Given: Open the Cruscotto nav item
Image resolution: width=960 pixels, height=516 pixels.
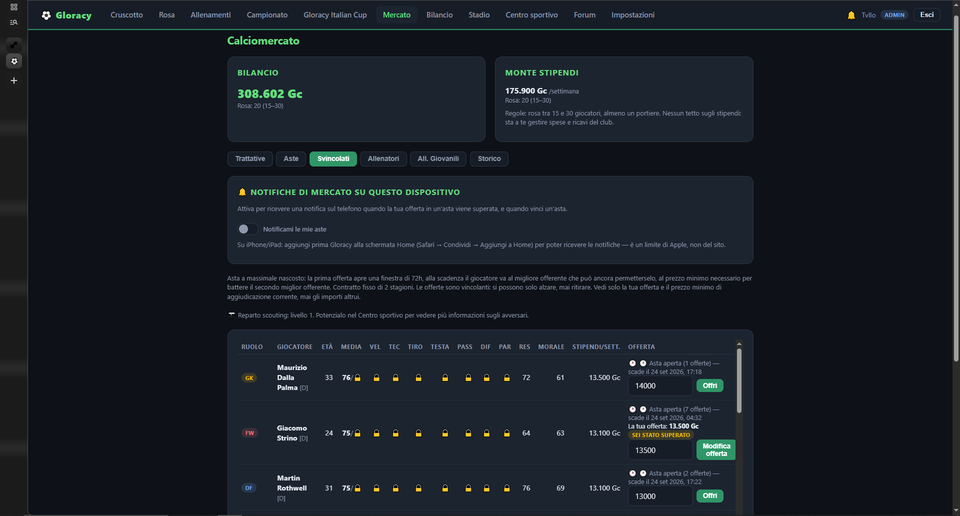Looking at the screenshot, I should [x=127, y=15].
